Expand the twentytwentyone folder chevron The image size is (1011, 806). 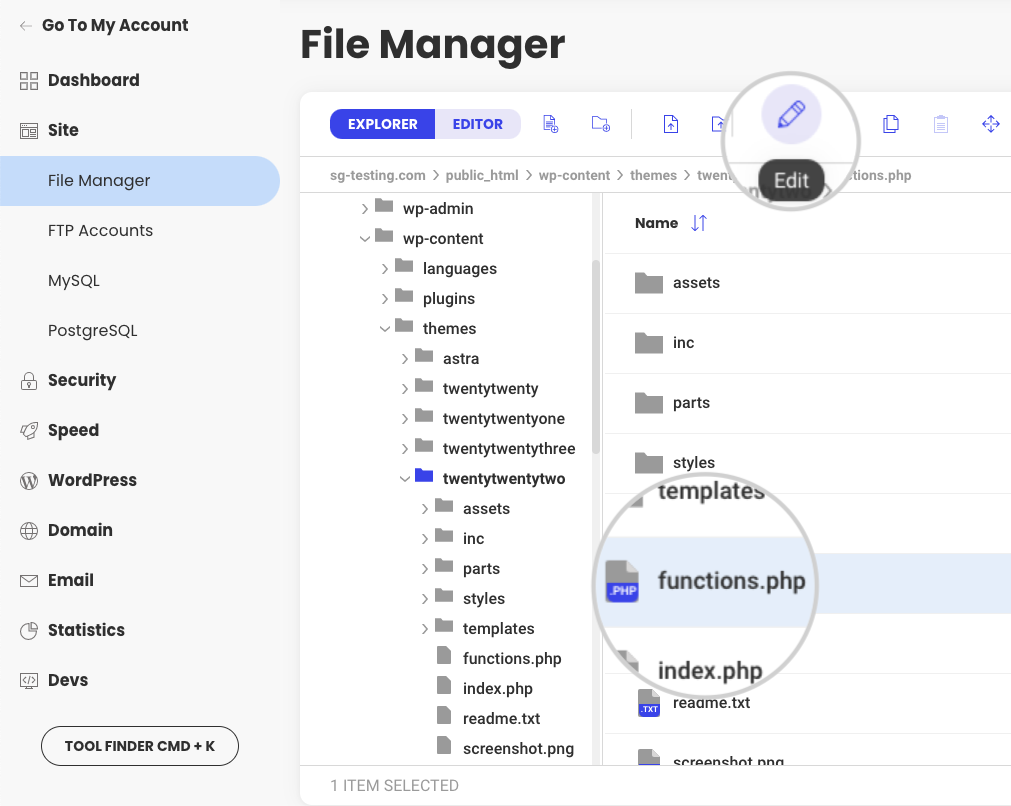[x=404, y=418]
